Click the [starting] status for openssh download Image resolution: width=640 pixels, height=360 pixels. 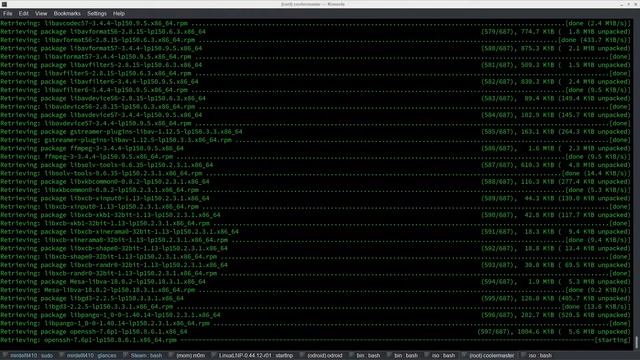click(612, 340)
